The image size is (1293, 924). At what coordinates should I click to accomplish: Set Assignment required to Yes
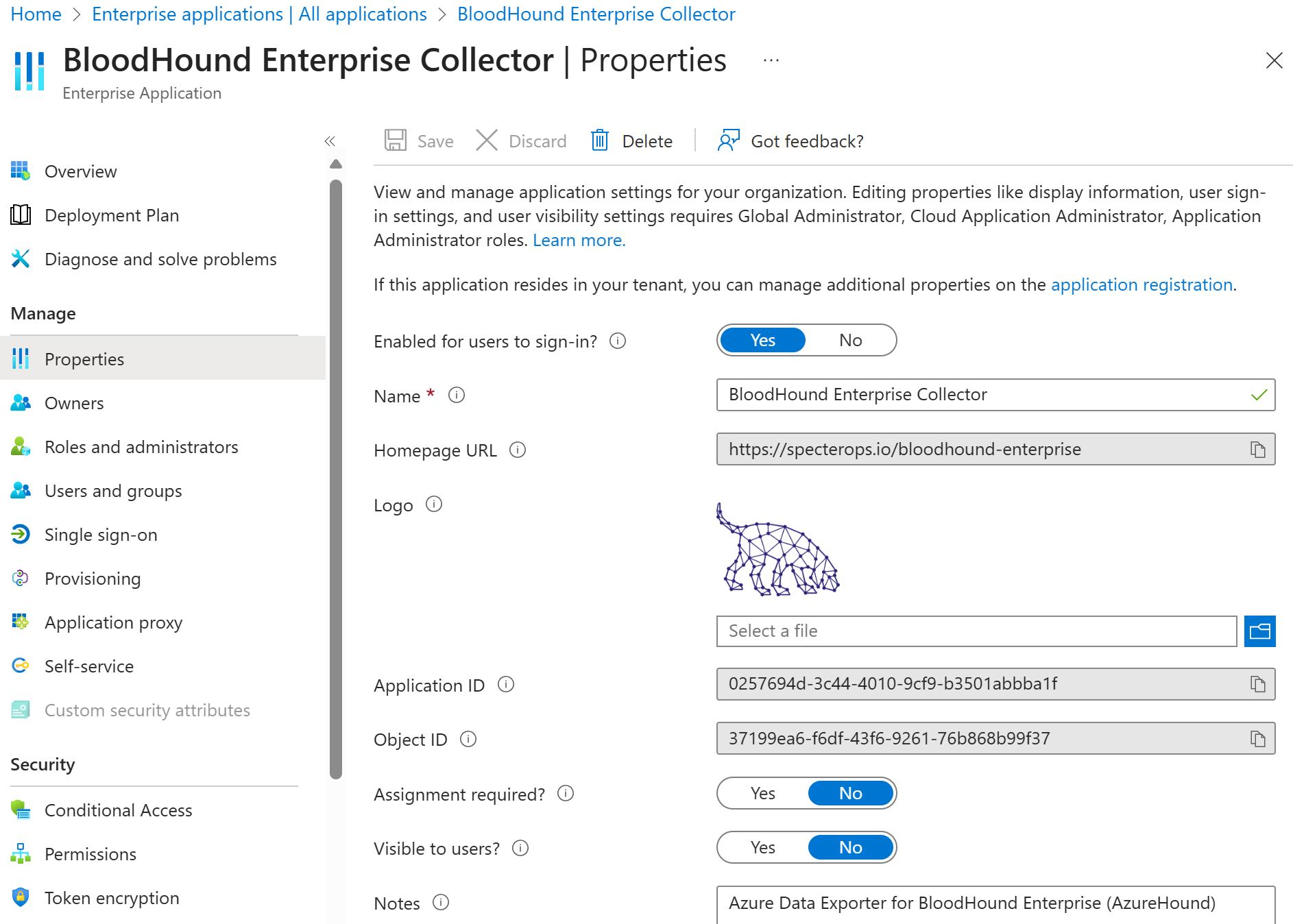762,793
